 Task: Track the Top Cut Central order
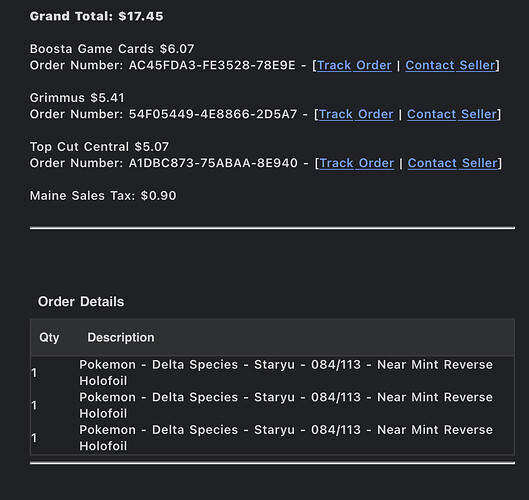click(x=357, y=163)
